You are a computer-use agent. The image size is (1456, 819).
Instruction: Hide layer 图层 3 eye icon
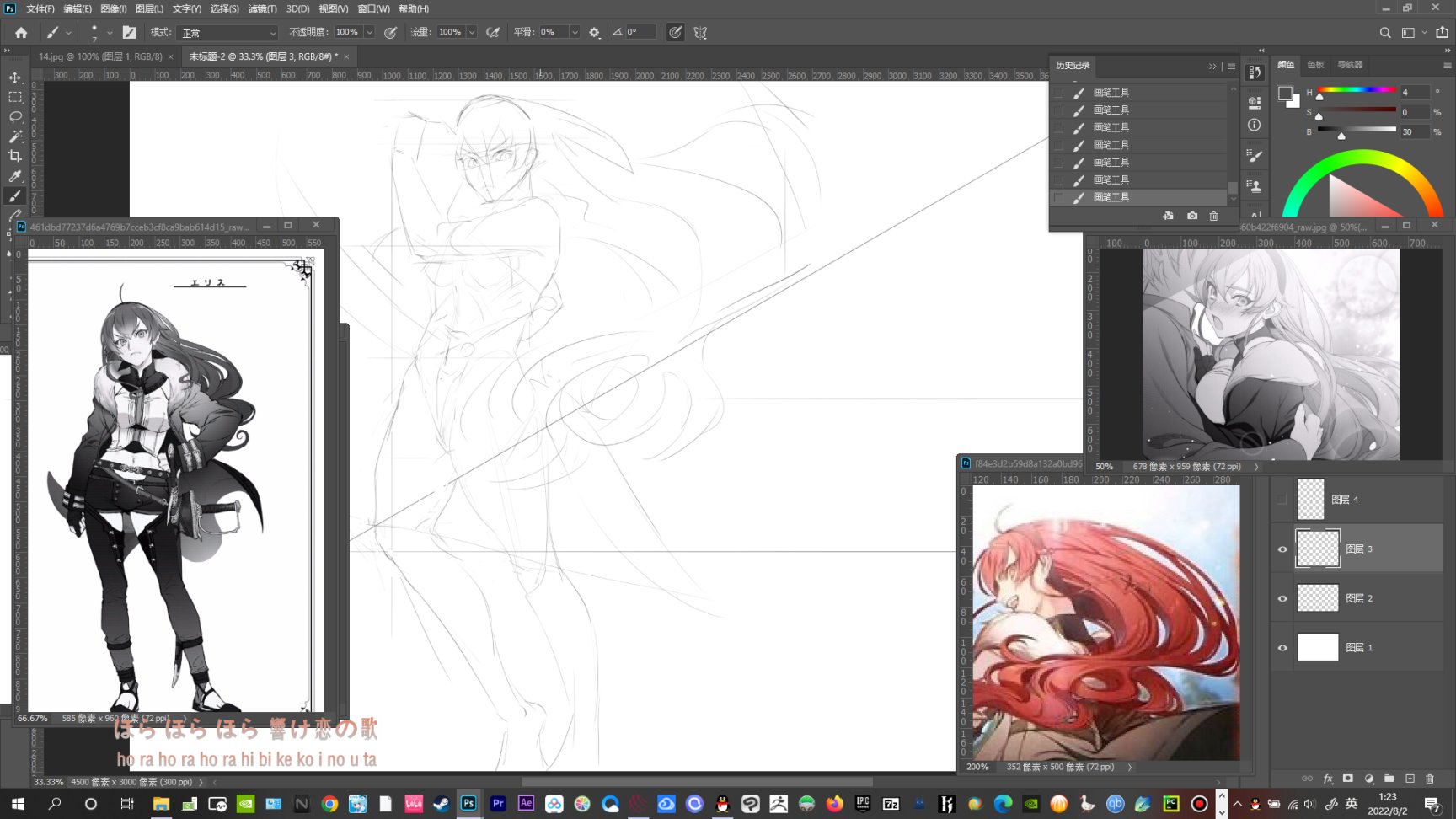(x=1282, y=549)
